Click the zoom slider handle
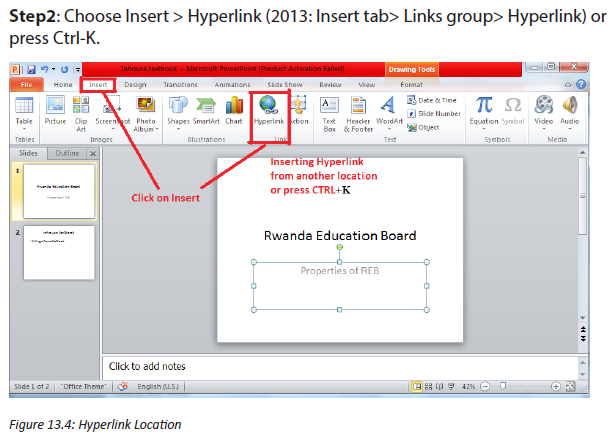The height and width of the screenshot is (435, 611). tap(503, 386)
